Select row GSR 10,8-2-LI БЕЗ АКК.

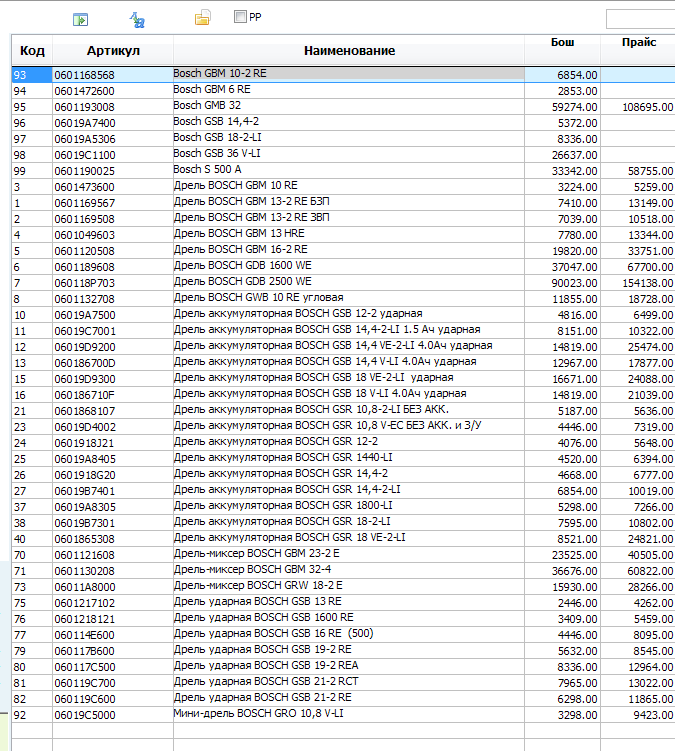click(343, 410)
